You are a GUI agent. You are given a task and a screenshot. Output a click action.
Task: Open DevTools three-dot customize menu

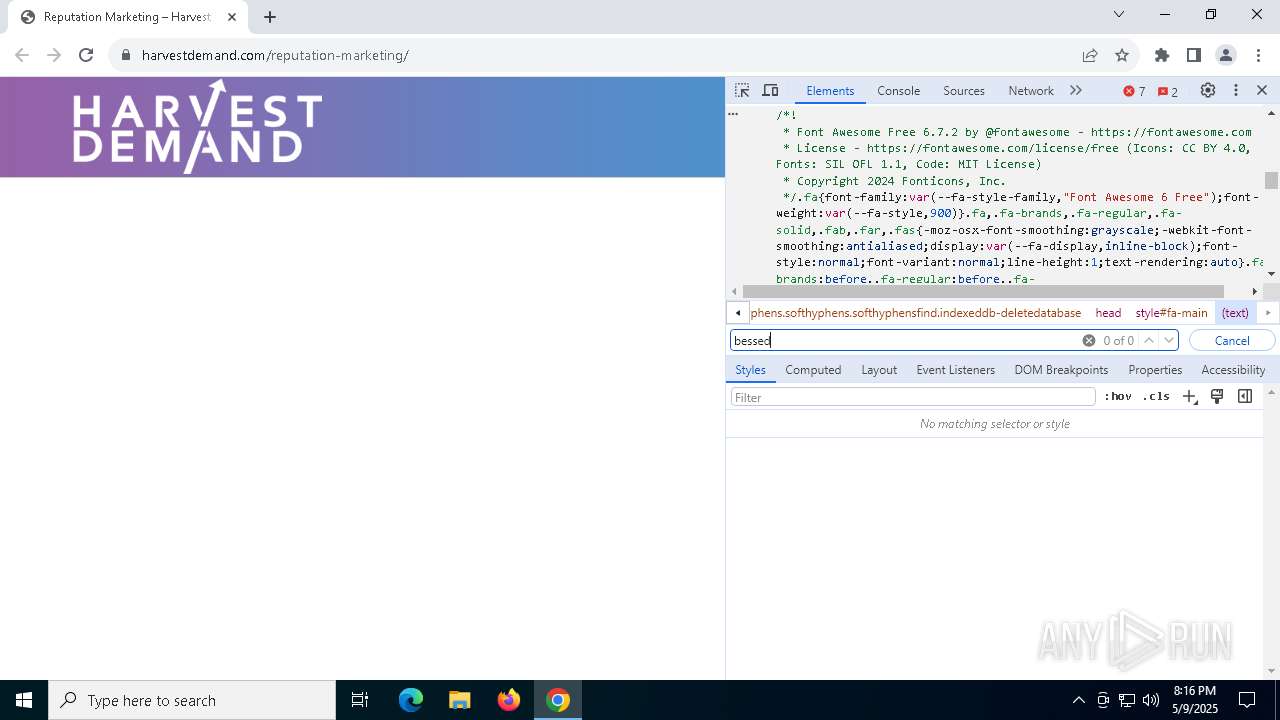1236,90
